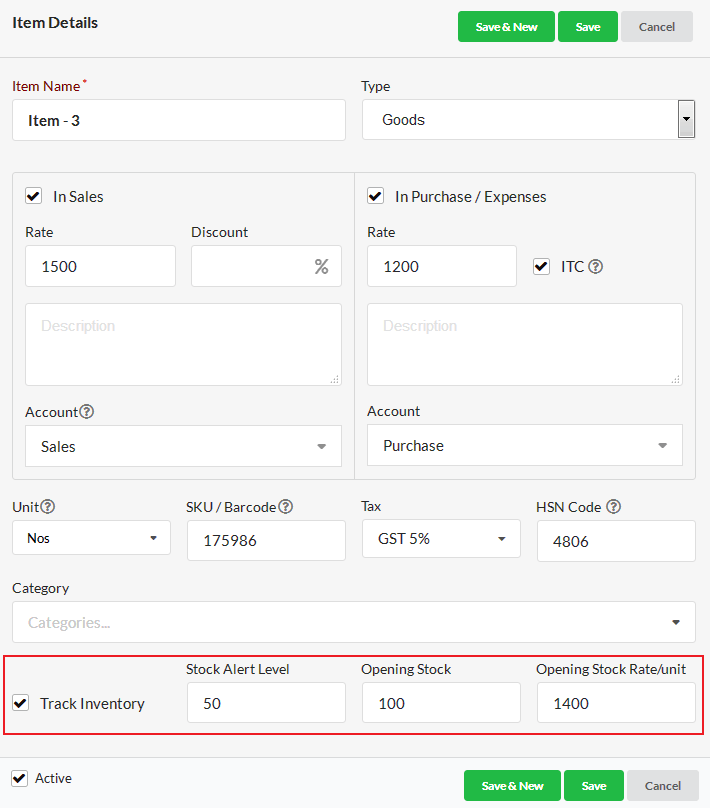Click the help icon beside Sales Account label
The image size is (710, 808).
click(87, 412)
